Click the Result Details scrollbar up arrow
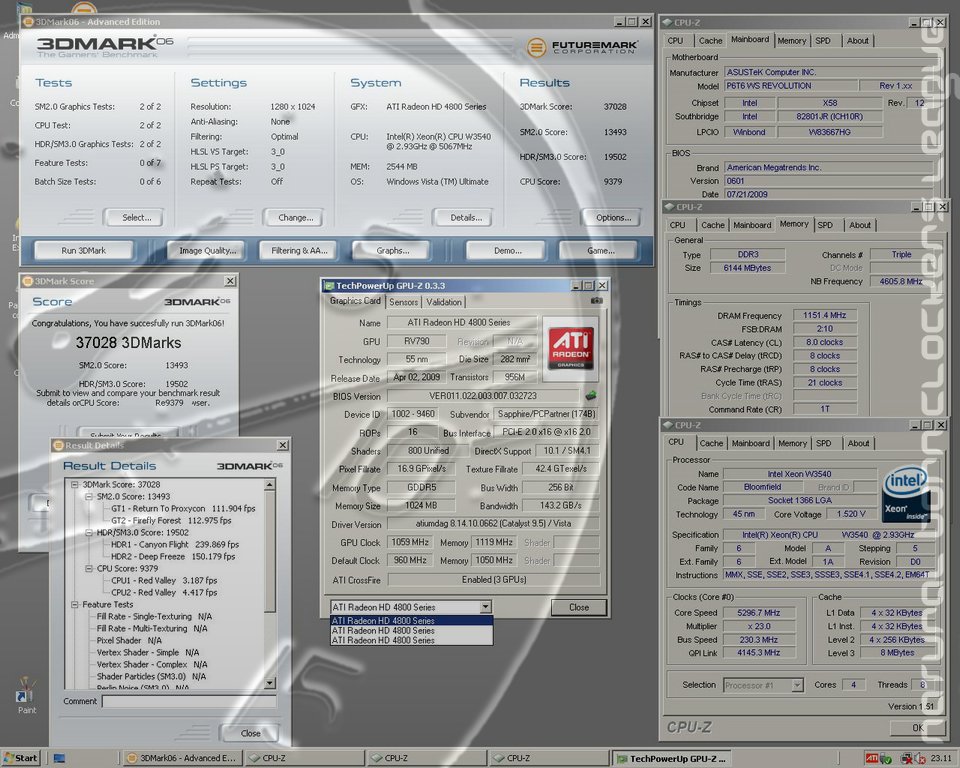The height and width of the screenshot is (768, 960). [x=270, y=484]
